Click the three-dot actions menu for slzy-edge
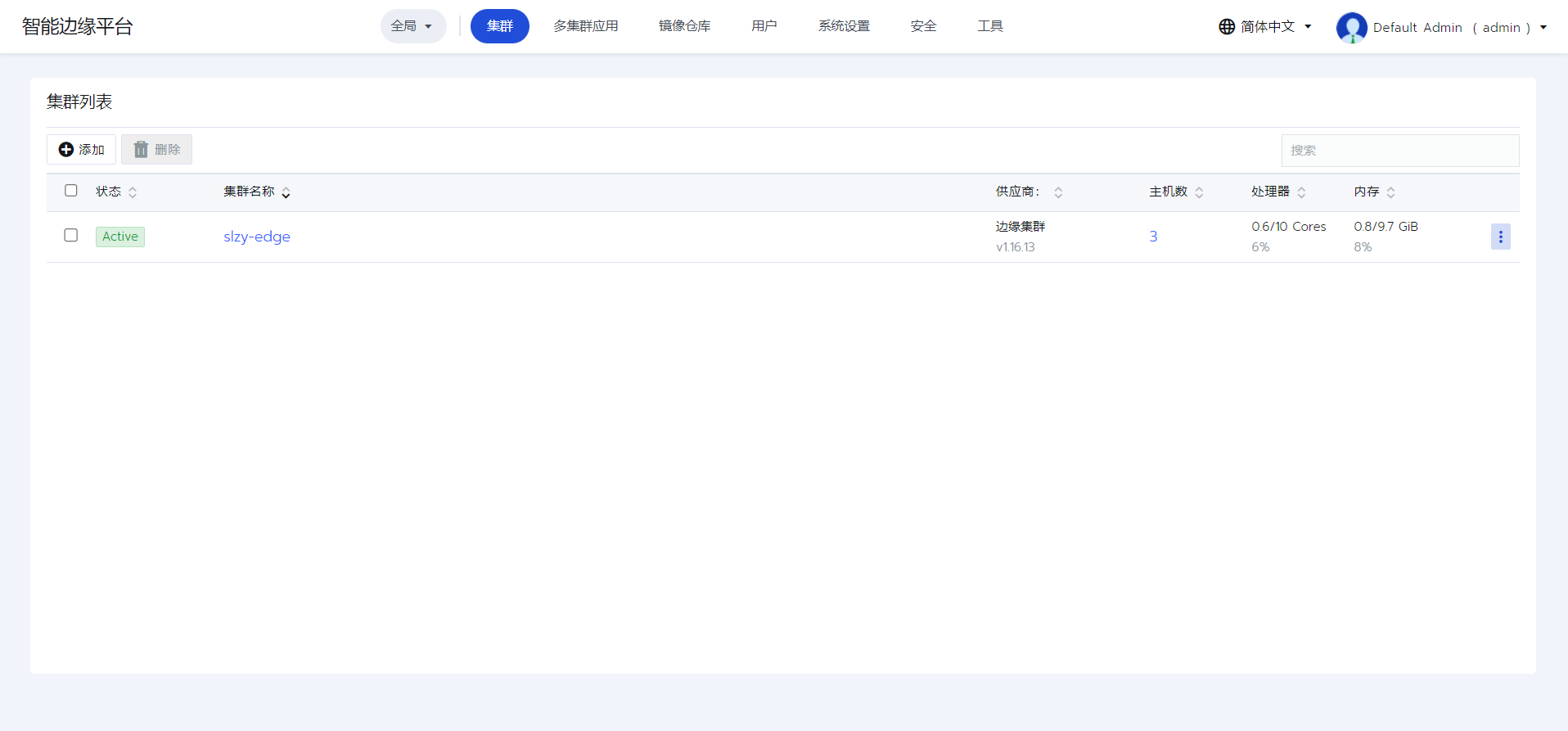 (1500, 237)
